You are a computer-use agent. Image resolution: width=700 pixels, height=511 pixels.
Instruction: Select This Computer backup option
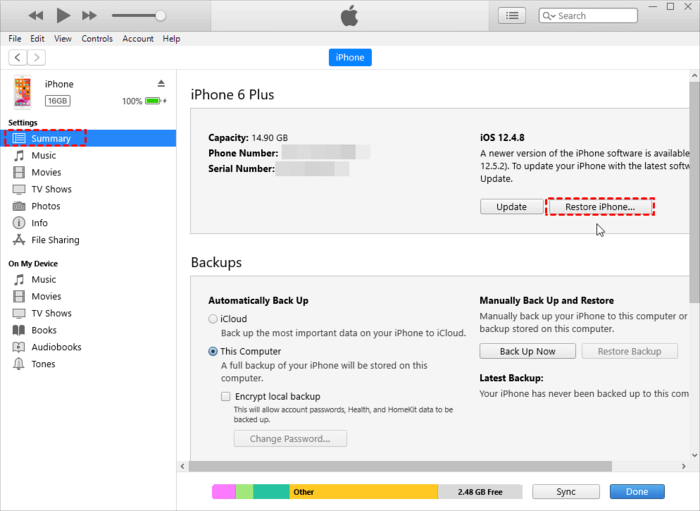(x=213, y=351)
